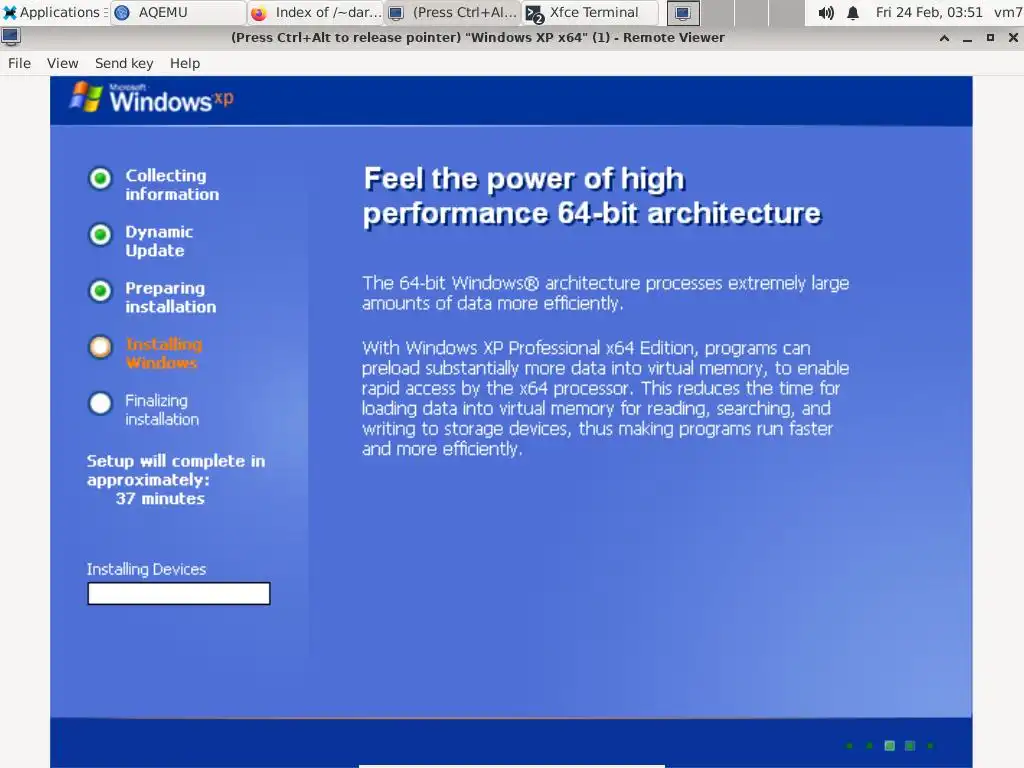1024x768 pixels.
Task: Click the 'Collecting information' step indicator
Action: point(101,178)
